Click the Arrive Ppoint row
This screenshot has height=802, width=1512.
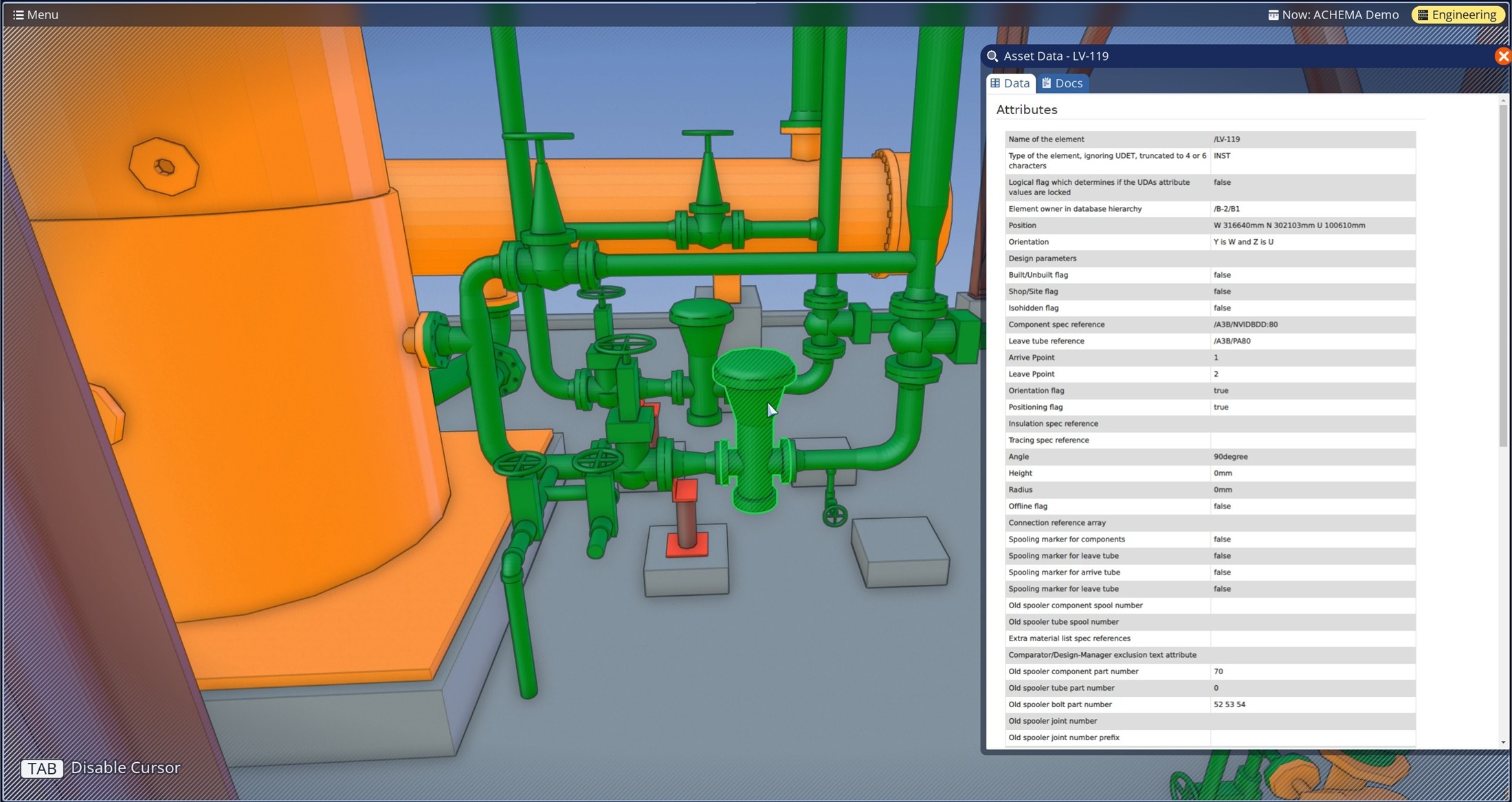(x=1210, y=357)
